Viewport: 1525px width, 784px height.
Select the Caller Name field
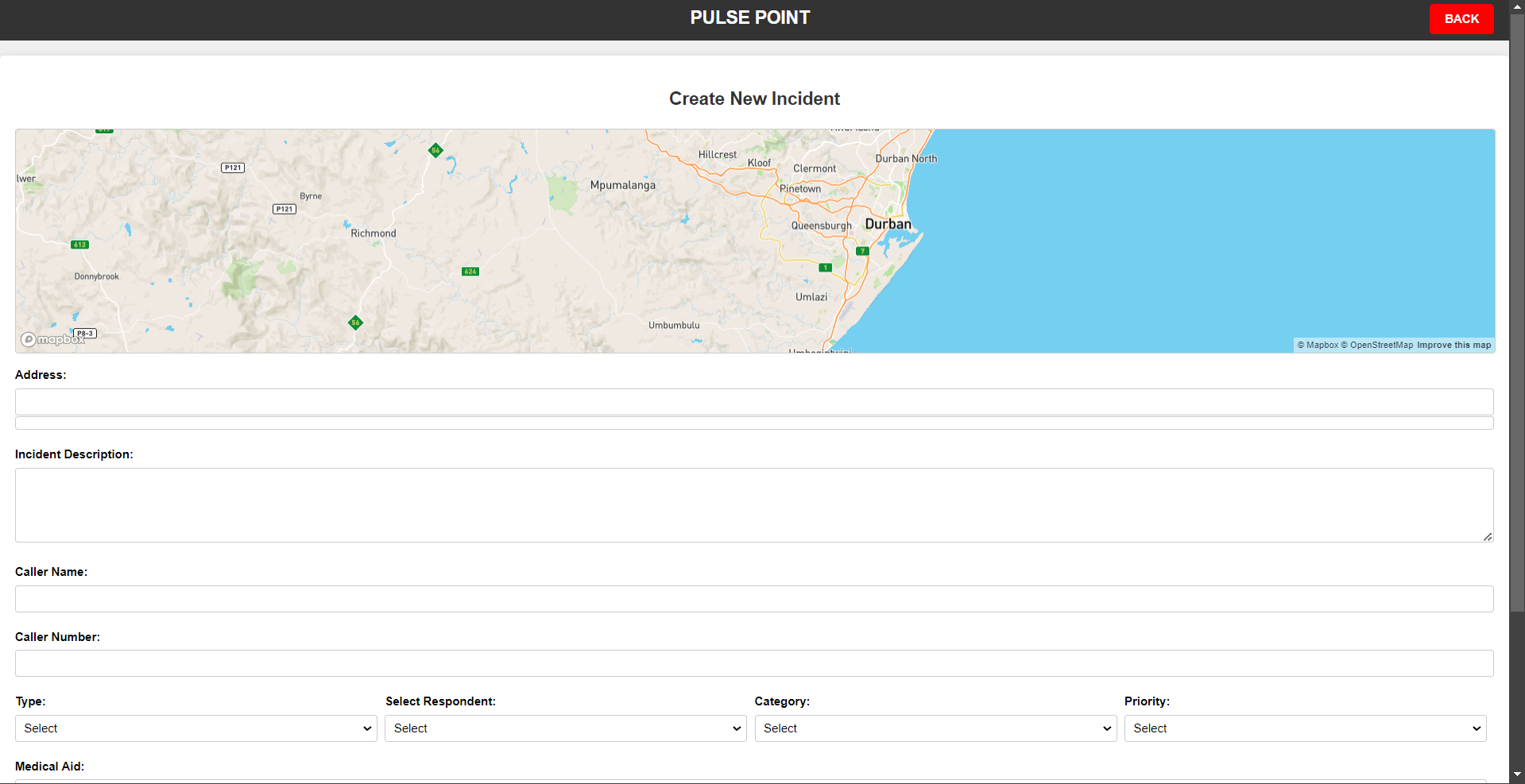click(754, 599)
